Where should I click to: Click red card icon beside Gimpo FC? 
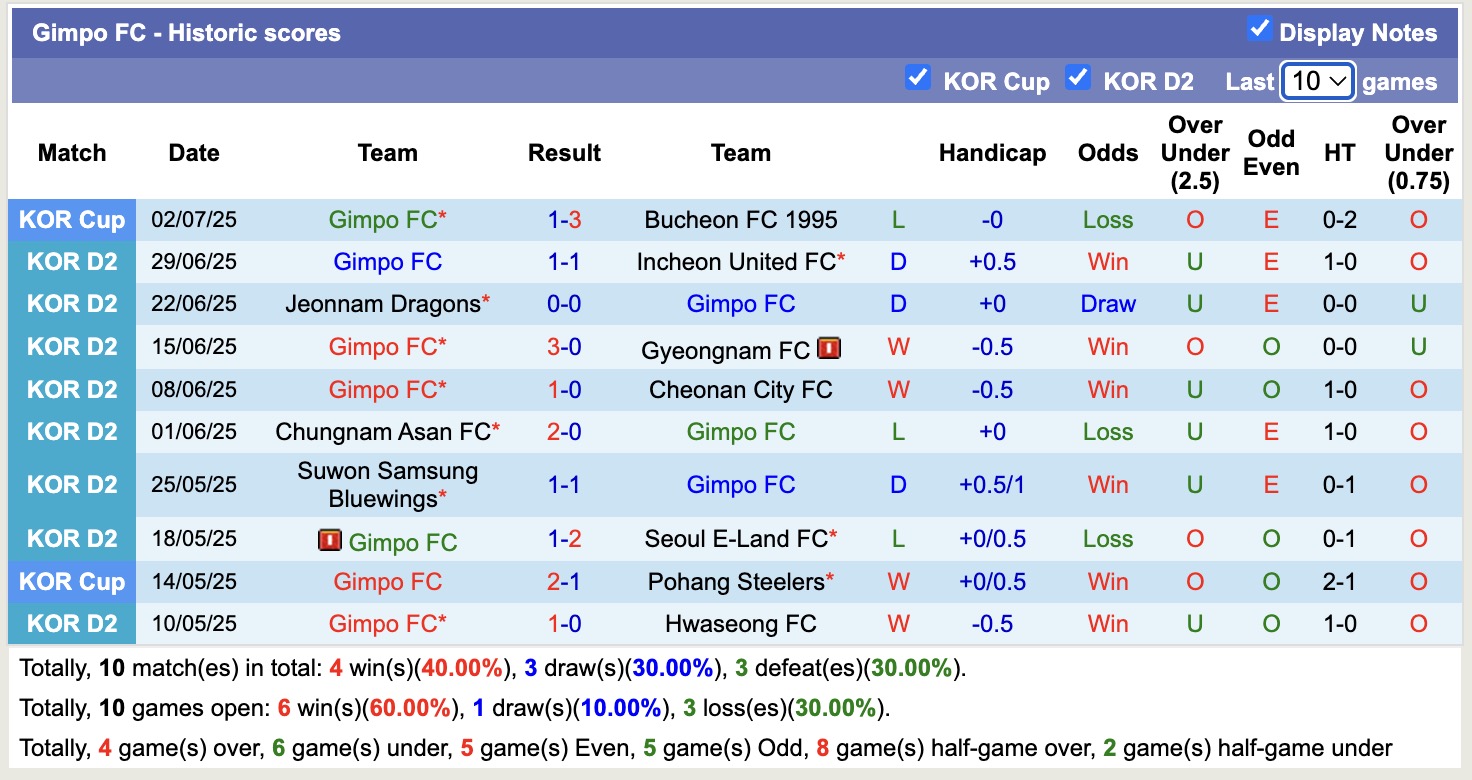(329, 541)
